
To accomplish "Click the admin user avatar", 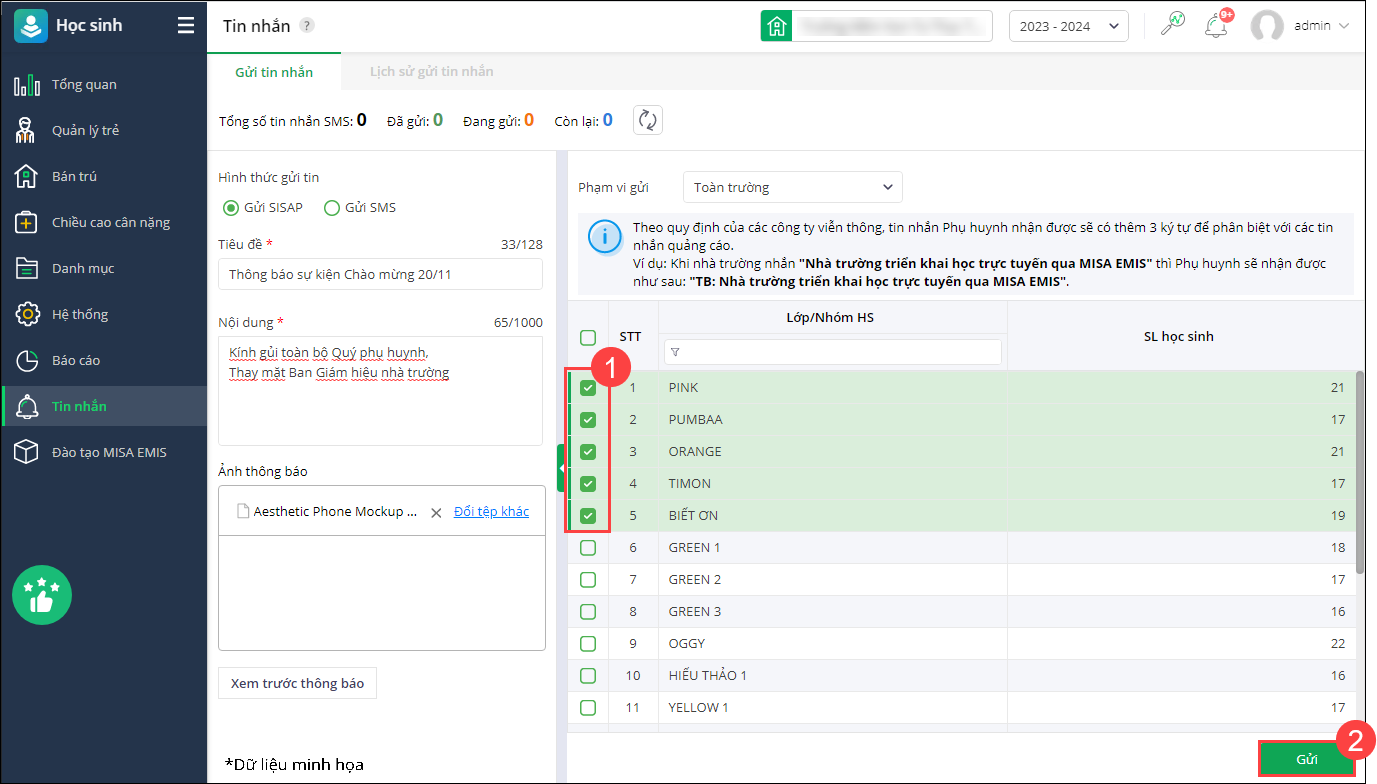I will click(1267, 26).
